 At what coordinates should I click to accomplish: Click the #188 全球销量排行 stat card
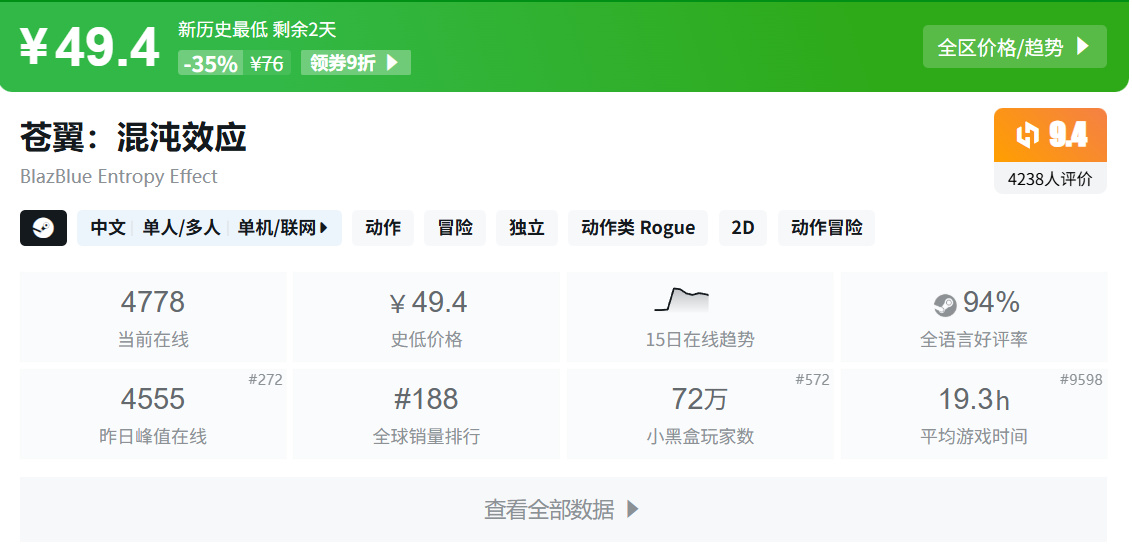427,414
